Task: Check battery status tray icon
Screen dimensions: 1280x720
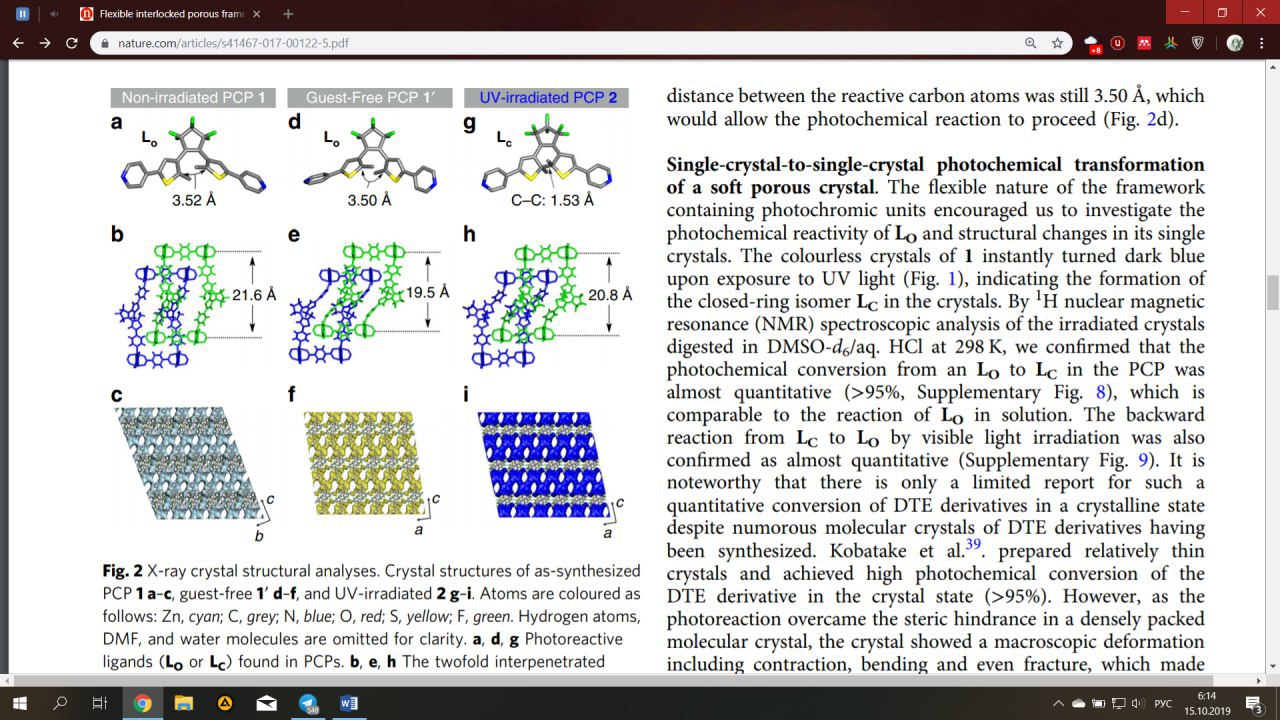Action: pyautogui.click(x=1099, y=703)
